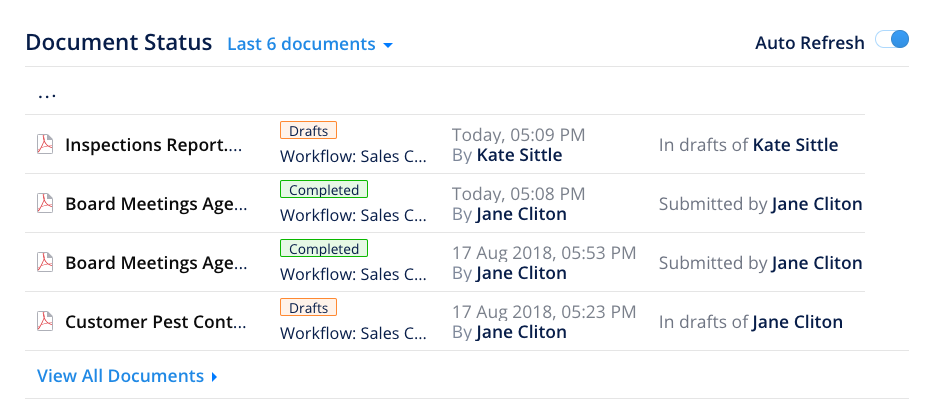The width and height of the screenshot is (932, 401).
Task: Click the ellipsis above the document list
Action: click(x=47, y=94)
